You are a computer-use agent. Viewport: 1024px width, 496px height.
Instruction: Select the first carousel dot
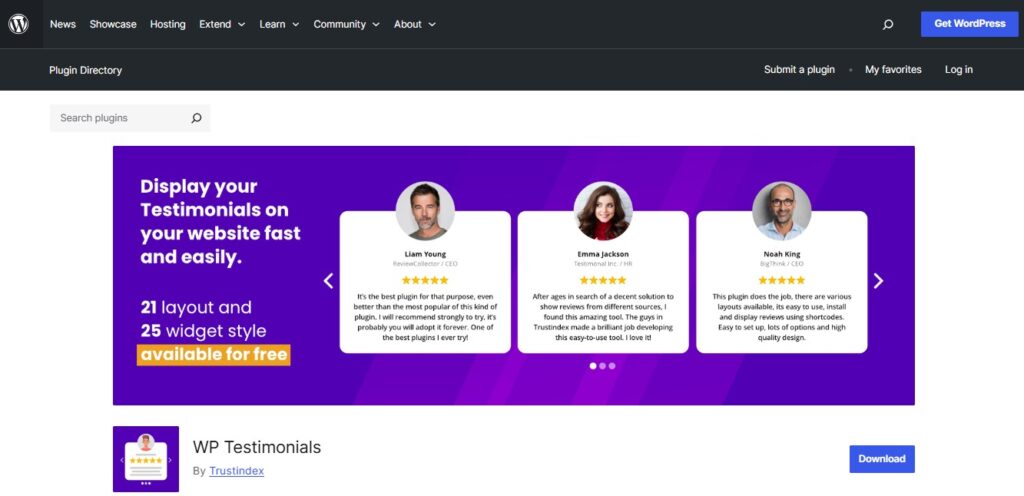coord(593,366)
